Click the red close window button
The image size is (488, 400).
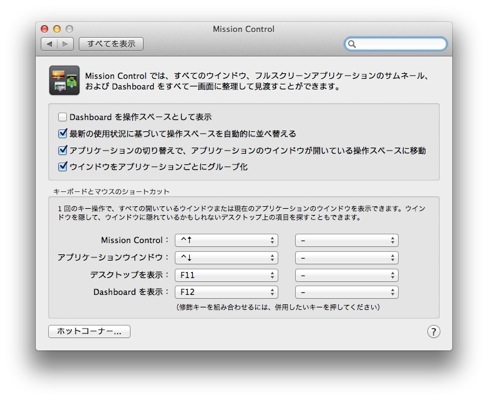(x=45, y=29)
